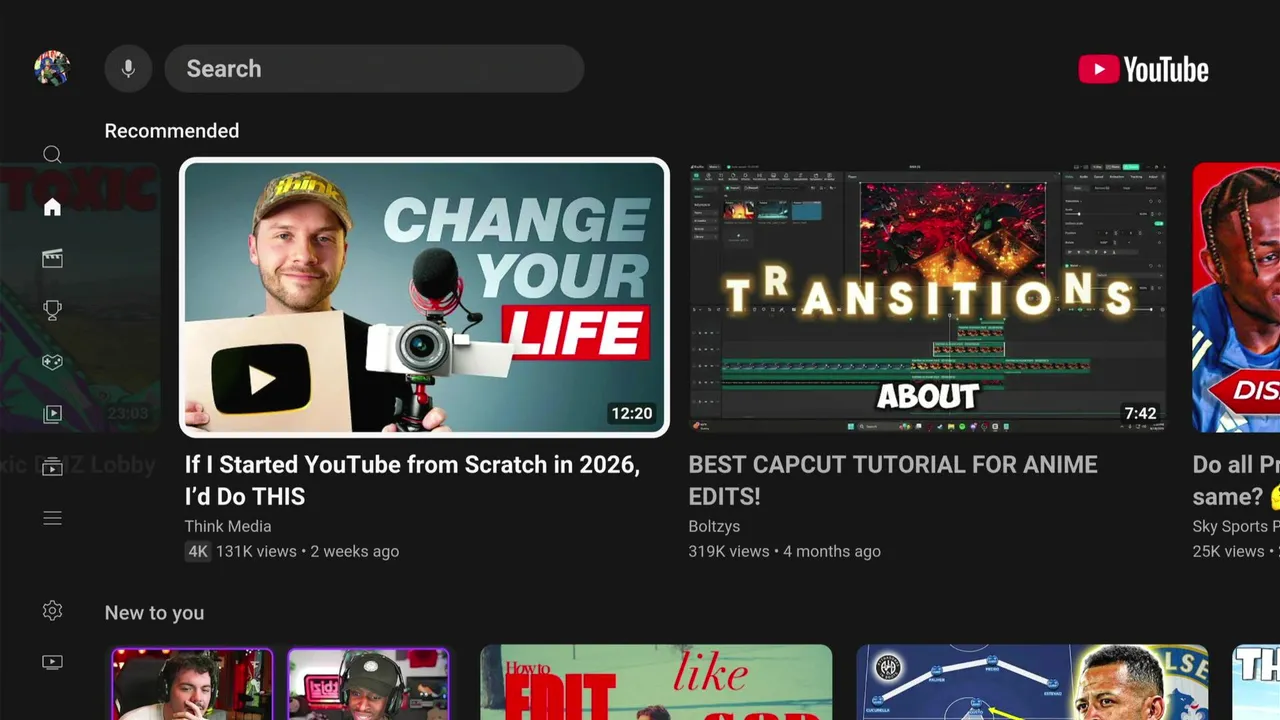The image size is (1280, 720).
Task: Click the 23:03 duration on faded thumbnail
Action: coord(127,413)
